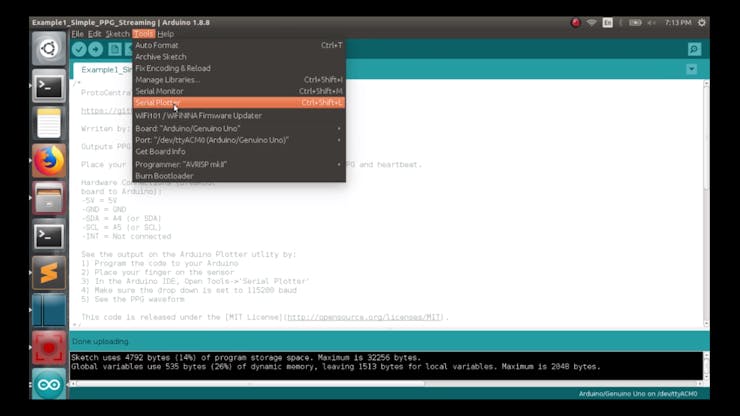The height and width of the screenshot is (416, 740).
Task: Click the 'Done uploading' status text
Action: tap(100, 341)
